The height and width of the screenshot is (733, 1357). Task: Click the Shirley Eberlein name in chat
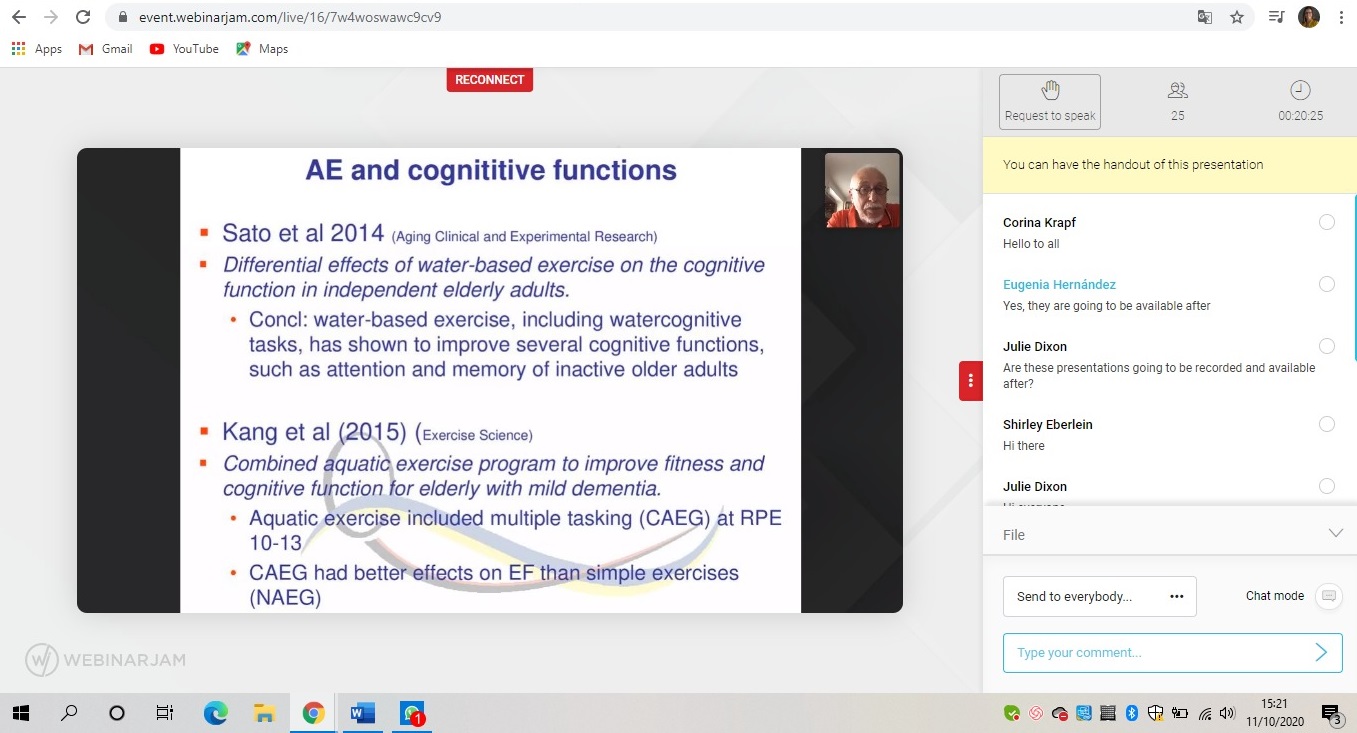click(x=1047, y=425)
